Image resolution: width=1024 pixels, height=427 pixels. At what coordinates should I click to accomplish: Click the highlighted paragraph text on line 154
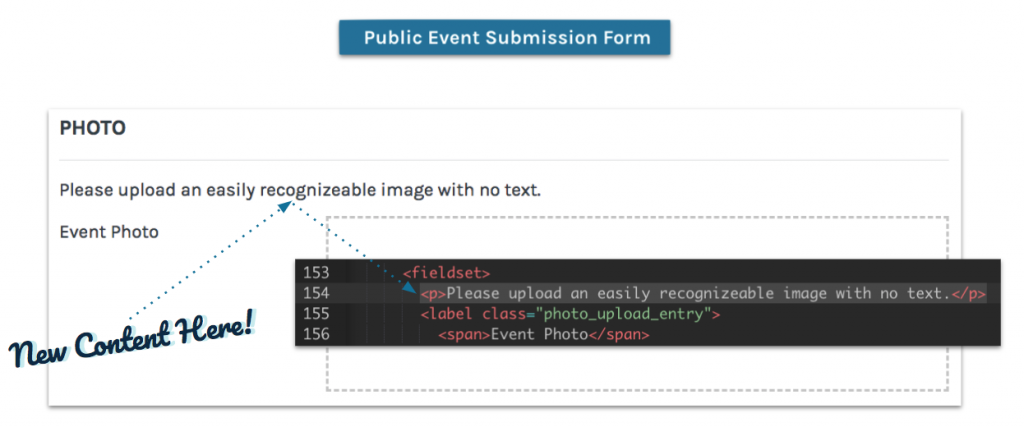699,293
